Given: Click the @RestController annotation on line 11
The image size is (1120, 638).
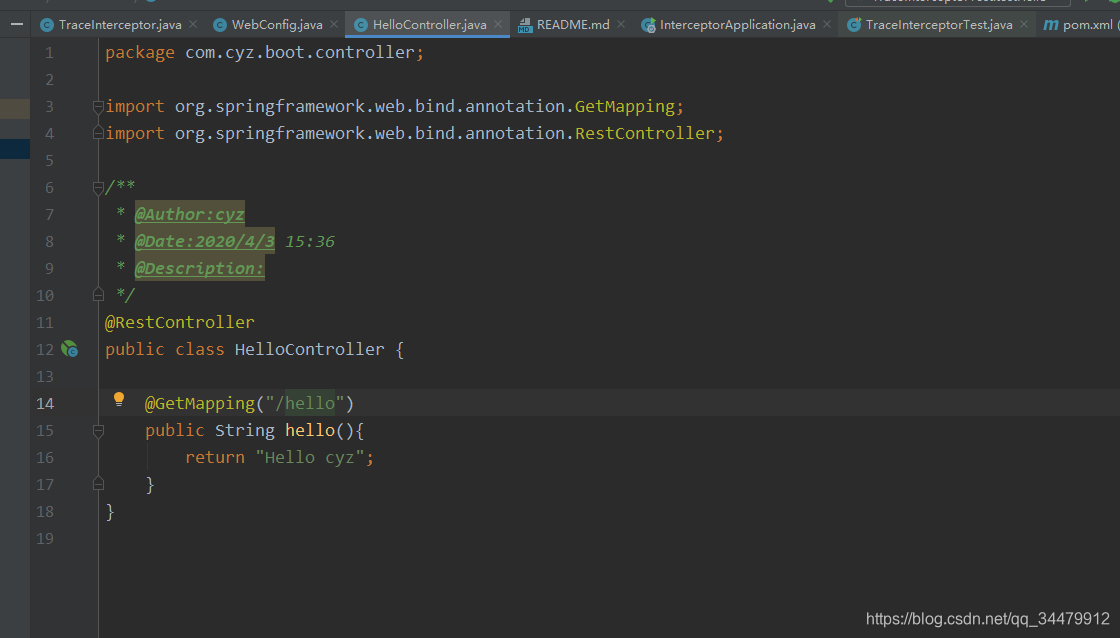Looking at the screenshot, I should (179, 322).
